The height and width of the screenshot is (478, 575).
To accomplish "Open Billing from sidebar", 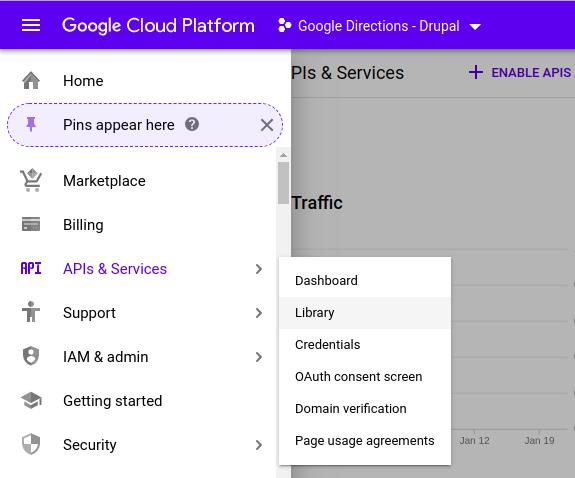I will point(83,225).
